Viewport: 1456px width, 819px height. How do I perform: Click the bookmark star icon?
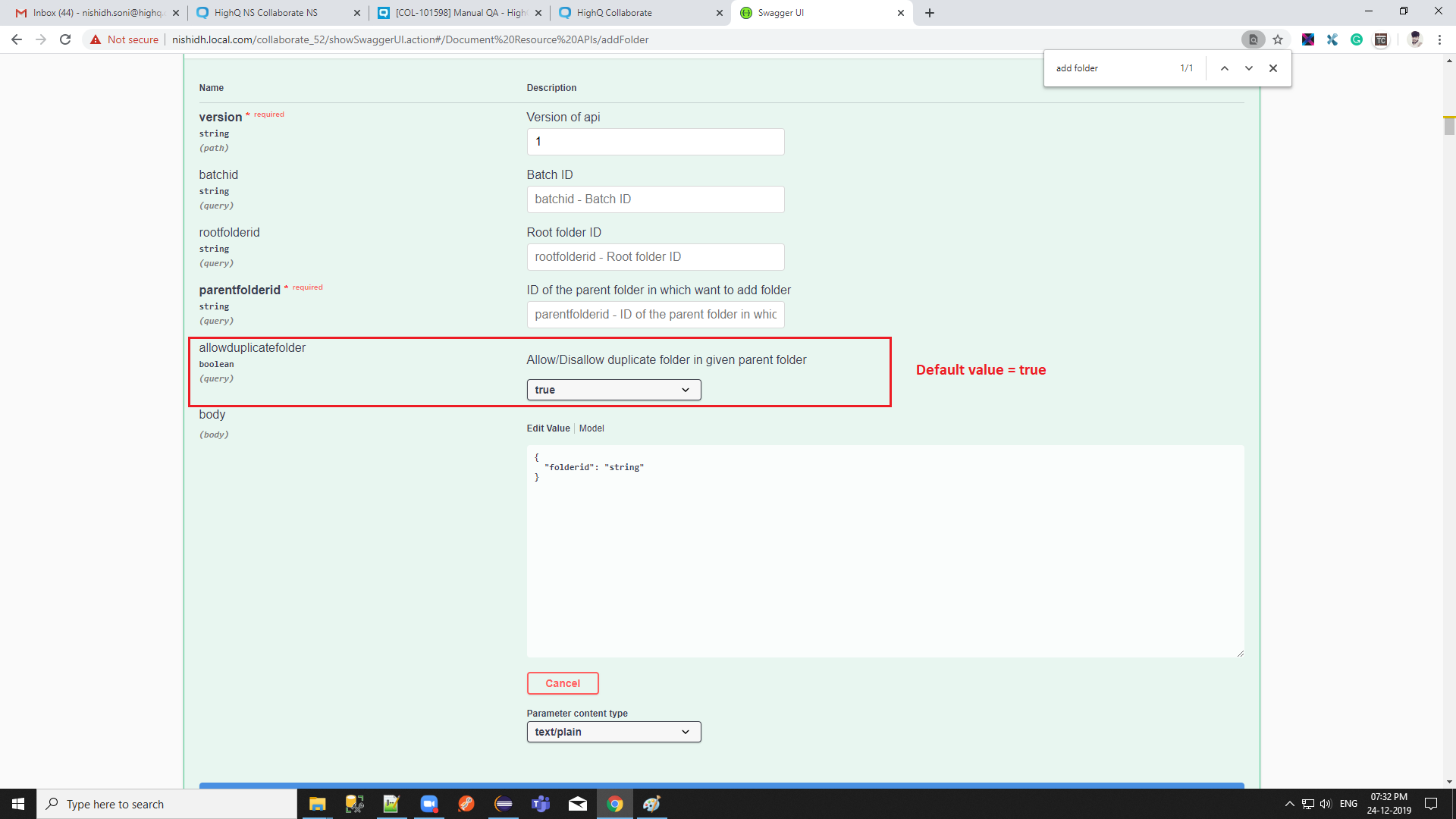(x=1278, y=39)
